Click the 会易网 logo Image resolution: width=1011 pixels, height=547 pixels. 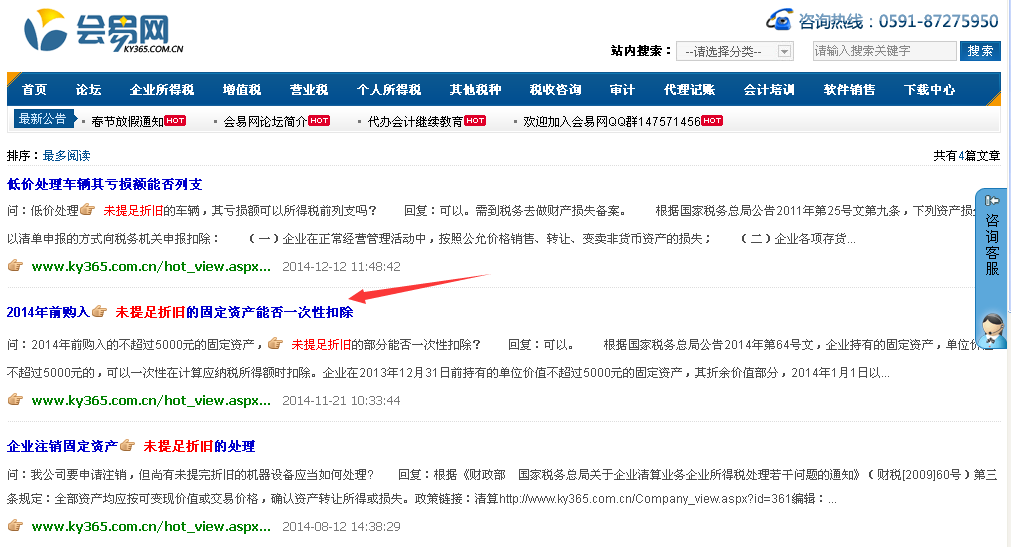pos(102,32)
